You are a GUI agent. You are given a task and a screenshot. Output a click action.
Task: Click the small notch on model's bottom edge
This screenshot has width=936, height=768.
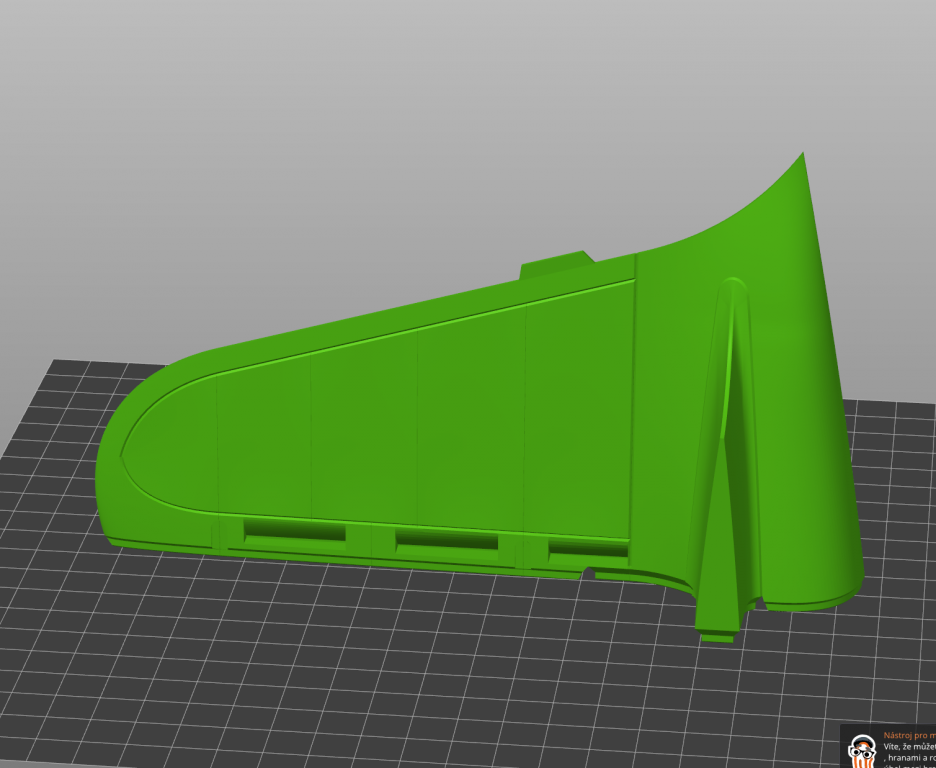[x=590, y=574]
